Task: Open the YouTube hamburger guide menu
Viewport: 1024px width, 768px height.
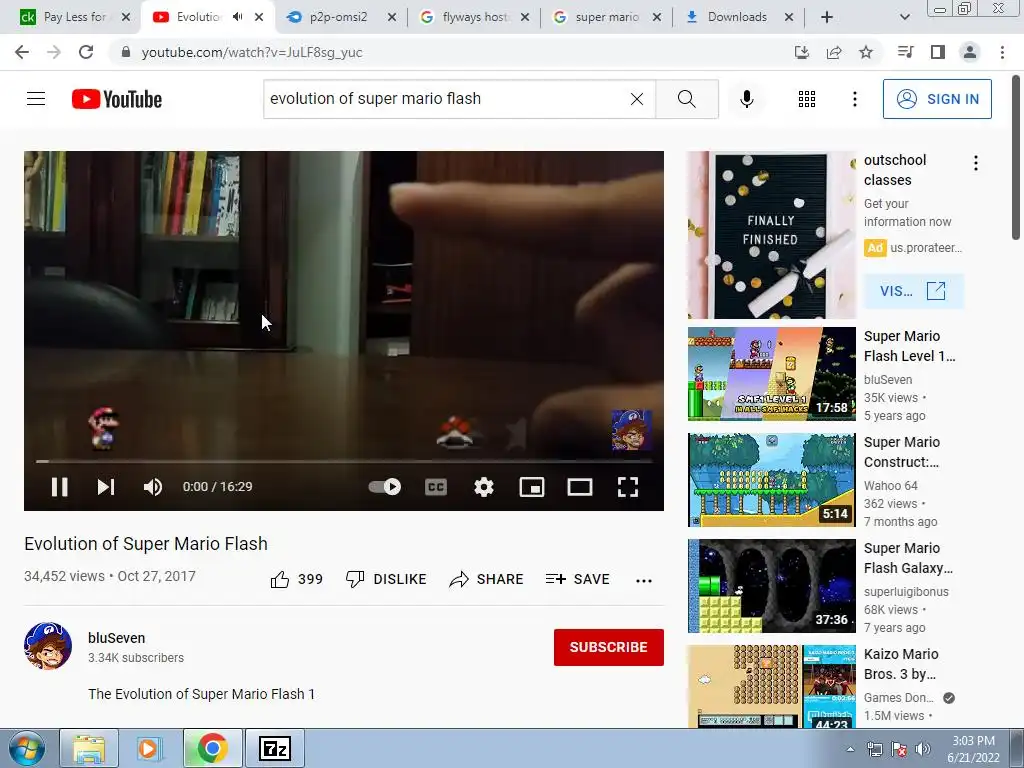Action: click(x=36, y=99)
